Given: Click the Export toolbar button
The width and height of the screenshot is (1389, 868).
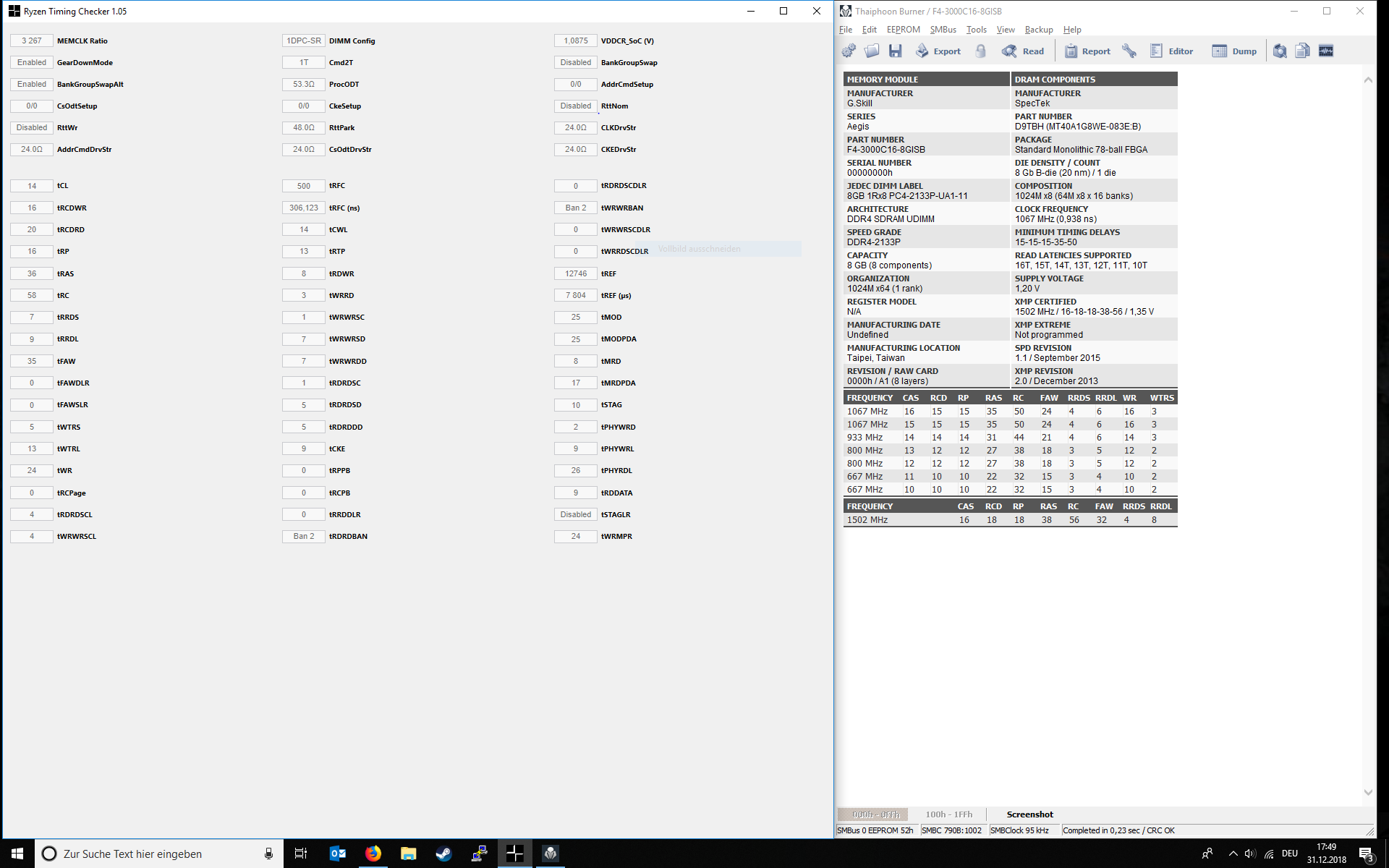Looking at the screenshot, I should click(x=938, y=51).
